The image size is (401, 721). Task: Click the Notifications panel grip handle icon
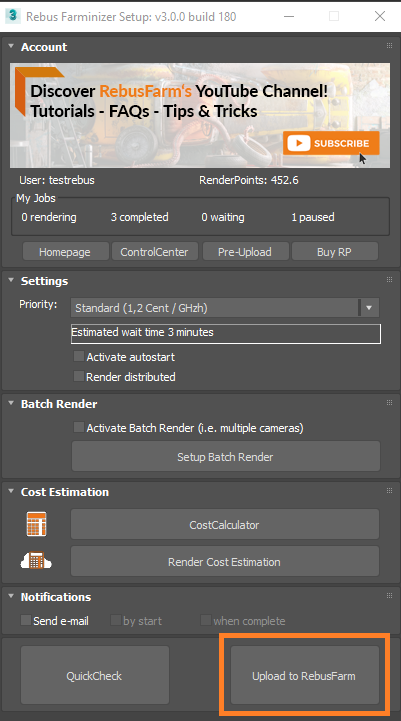pyautogui.click(x=390, y=595)
